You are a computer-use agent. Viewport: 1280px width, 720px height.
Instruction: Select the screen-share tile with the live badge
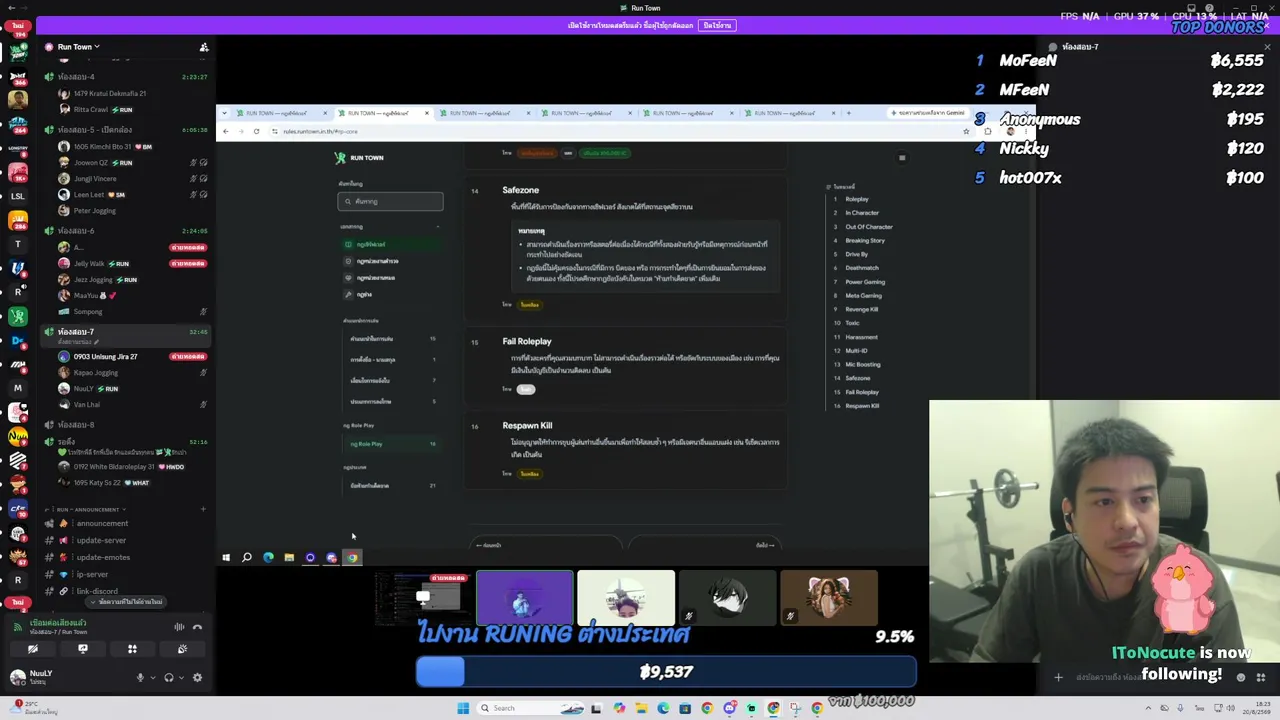coord(423,598)
